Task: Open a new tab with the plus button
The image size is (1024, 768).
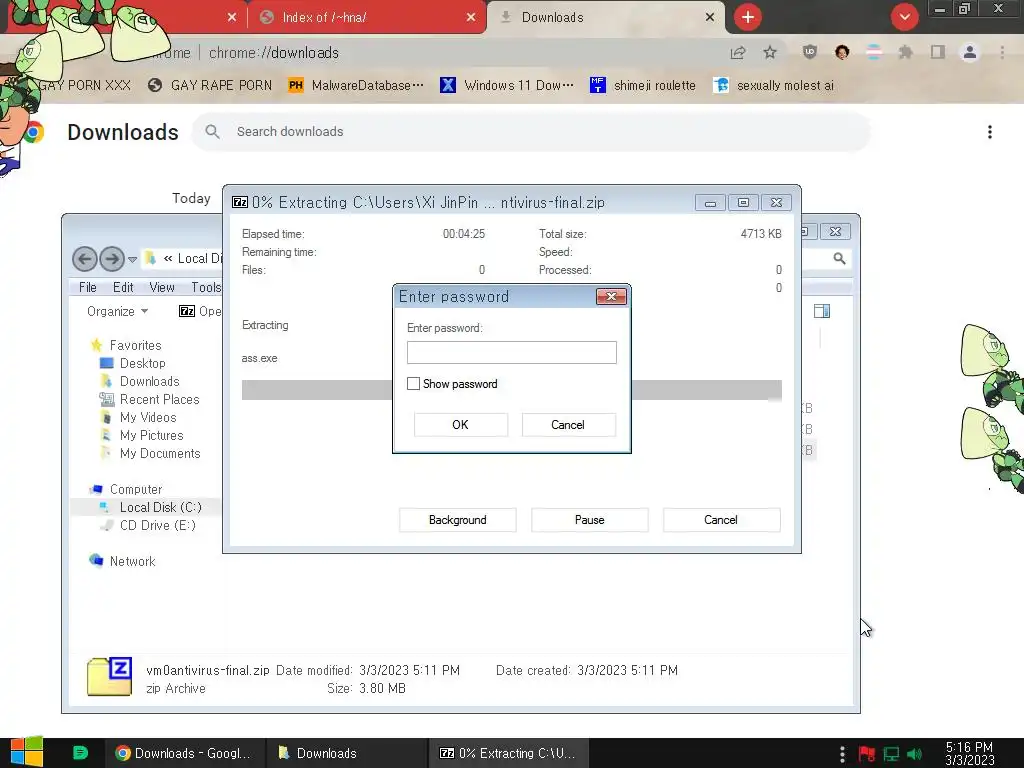Action: tap(748, 17)
